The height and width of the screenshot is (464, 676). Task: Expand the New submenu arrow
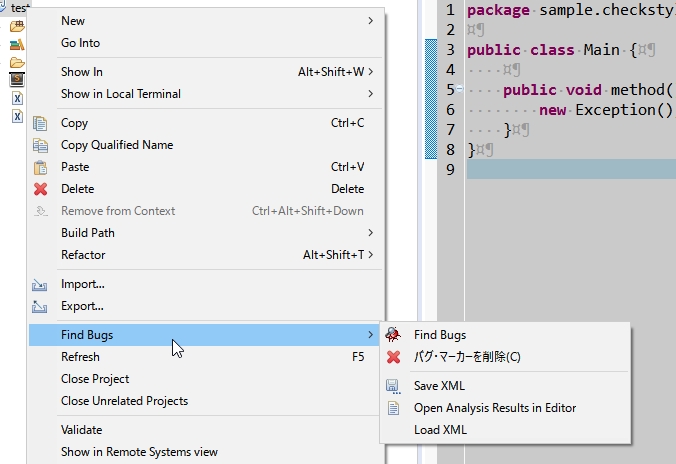tap(370, 21)
